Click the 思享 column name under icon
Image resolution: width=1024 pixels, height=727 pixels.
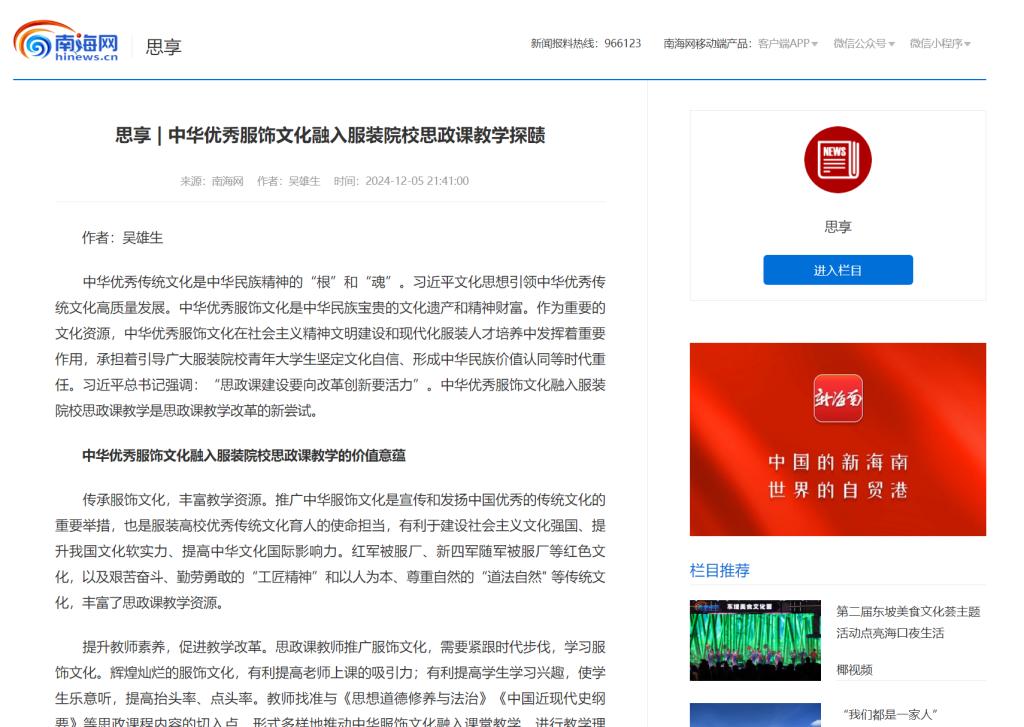tap(837, 227)
